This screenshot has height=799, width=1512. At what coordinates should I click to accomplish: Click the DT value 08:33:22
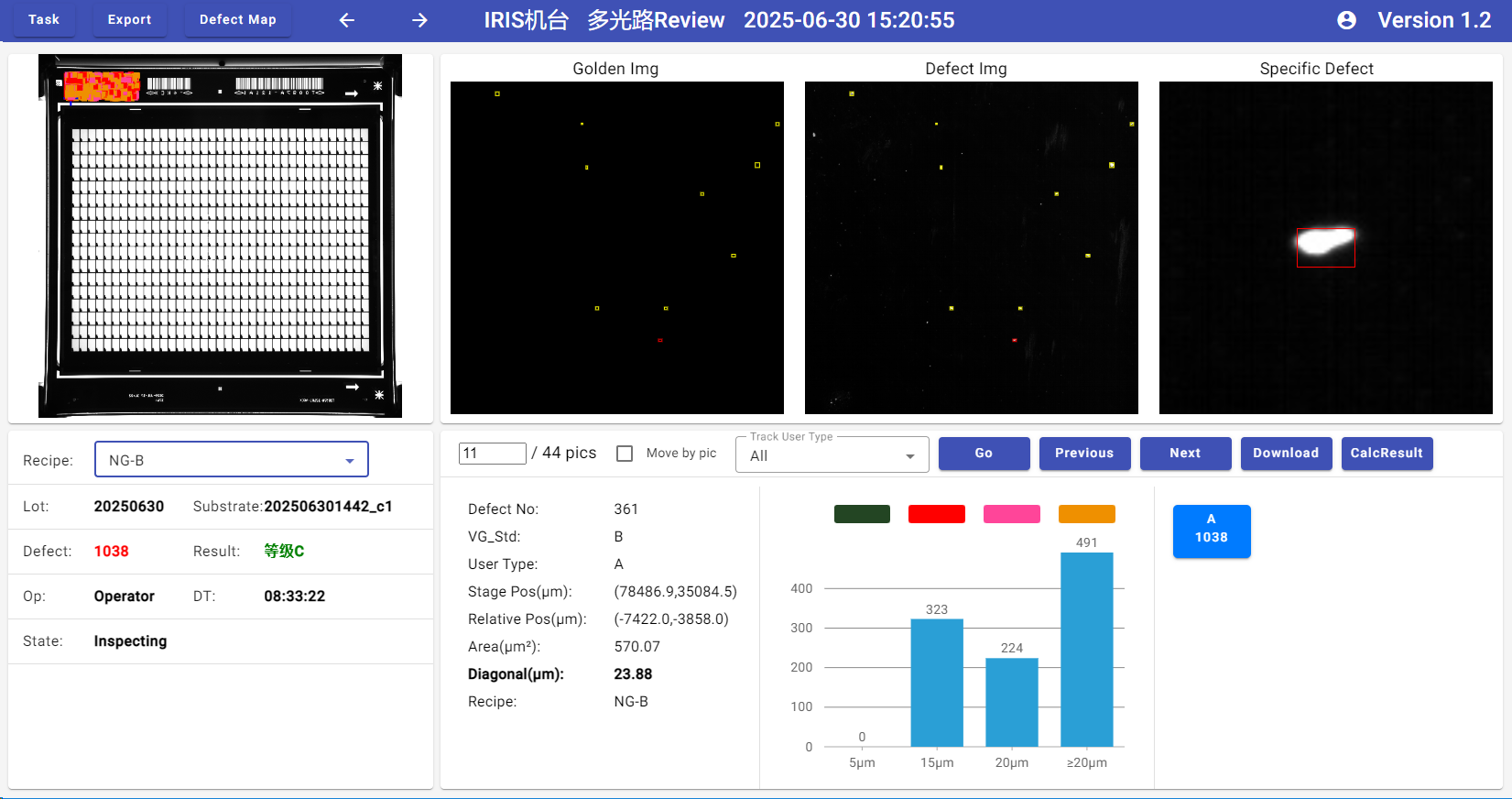click(295, 597)
